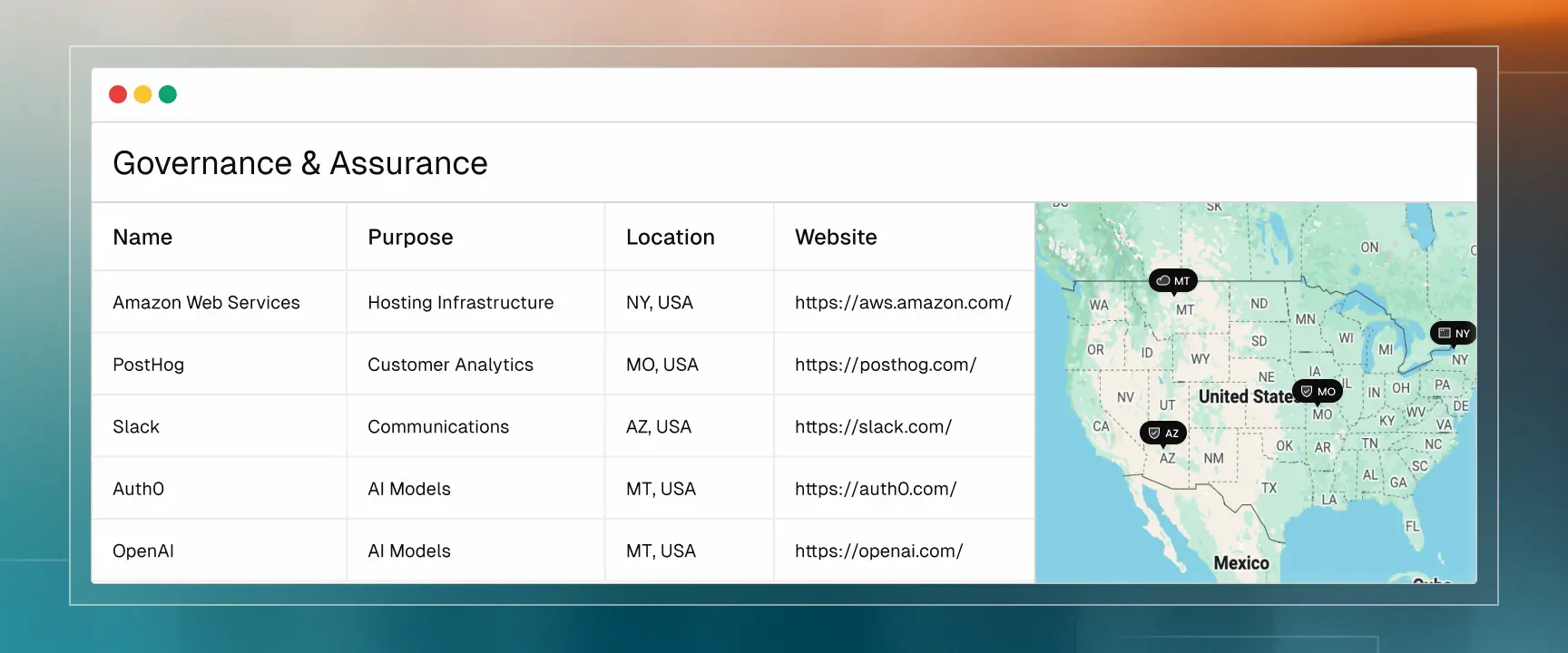This screenshot has height=653, width=1568.
Task: Open the https://auth0.com/ link
Action: (x=876, y=489)
